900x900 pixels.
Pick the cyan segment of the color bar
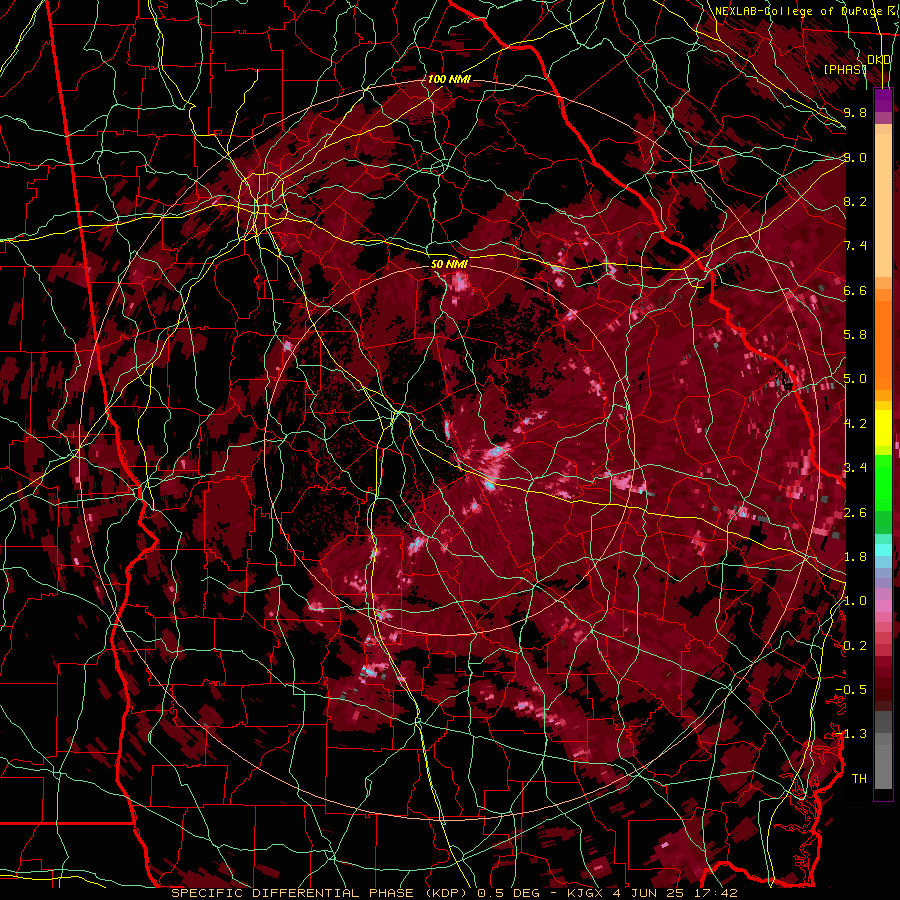click(x=883, y=550)
